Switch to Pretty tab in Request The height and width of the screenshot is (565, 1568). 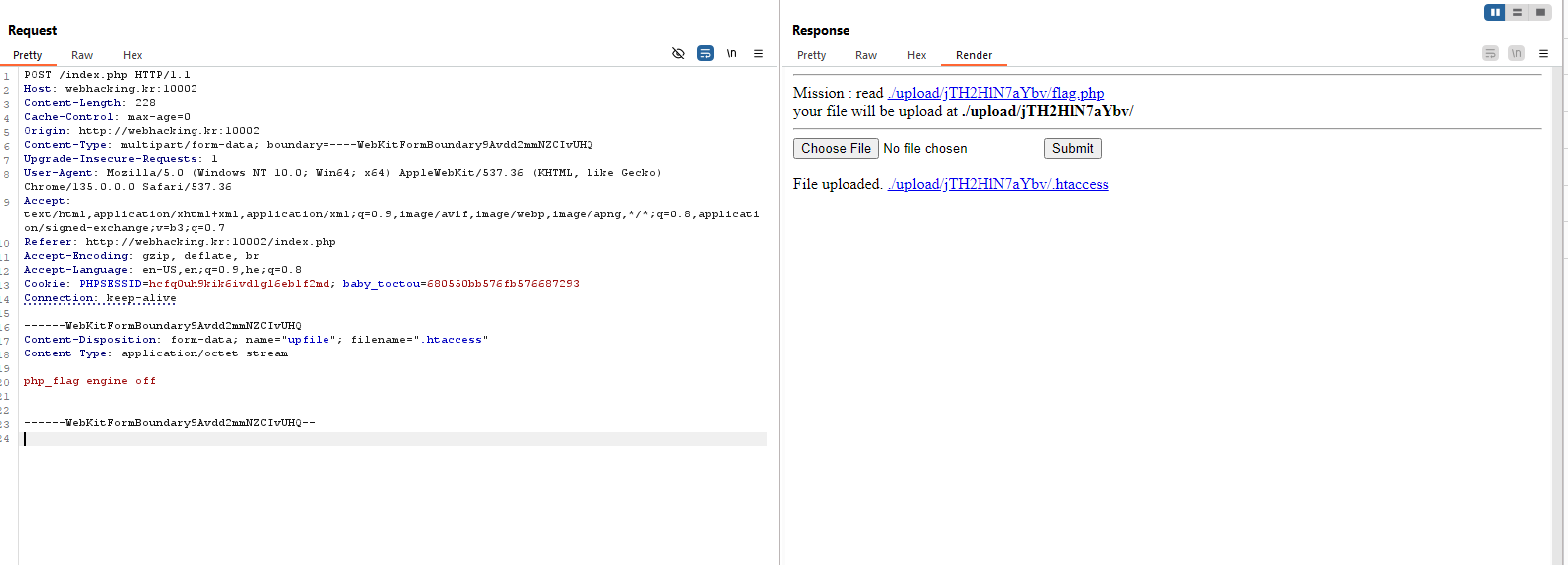[28, 55]
